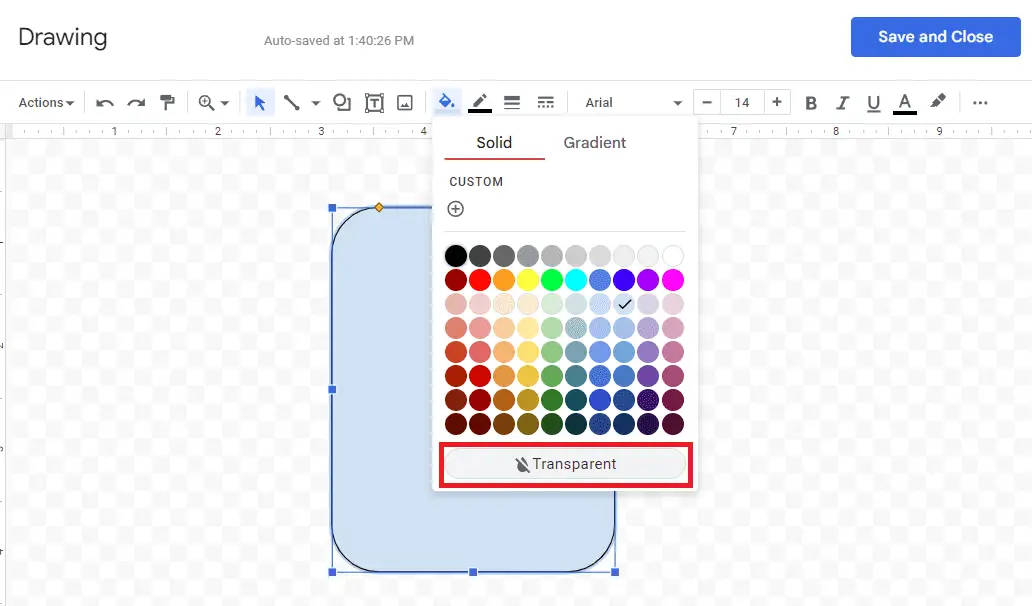
Task: Click the Border weight icon
Action: point(512,103)
